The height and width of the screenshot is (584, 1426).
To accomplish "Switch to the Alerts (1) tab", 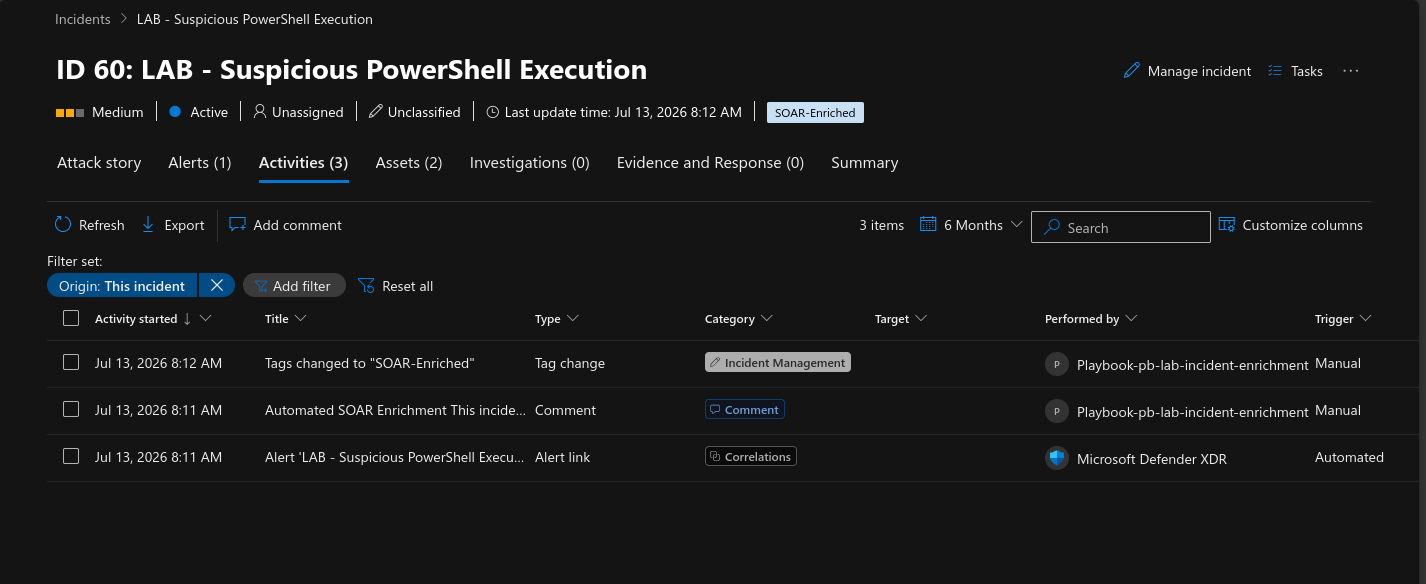I will (200, 163).
